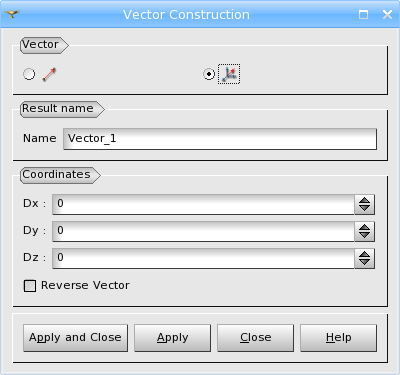The image size is (400, 375).
Task: Click the SALOME app icon in title bar
Action: [12, 14]
